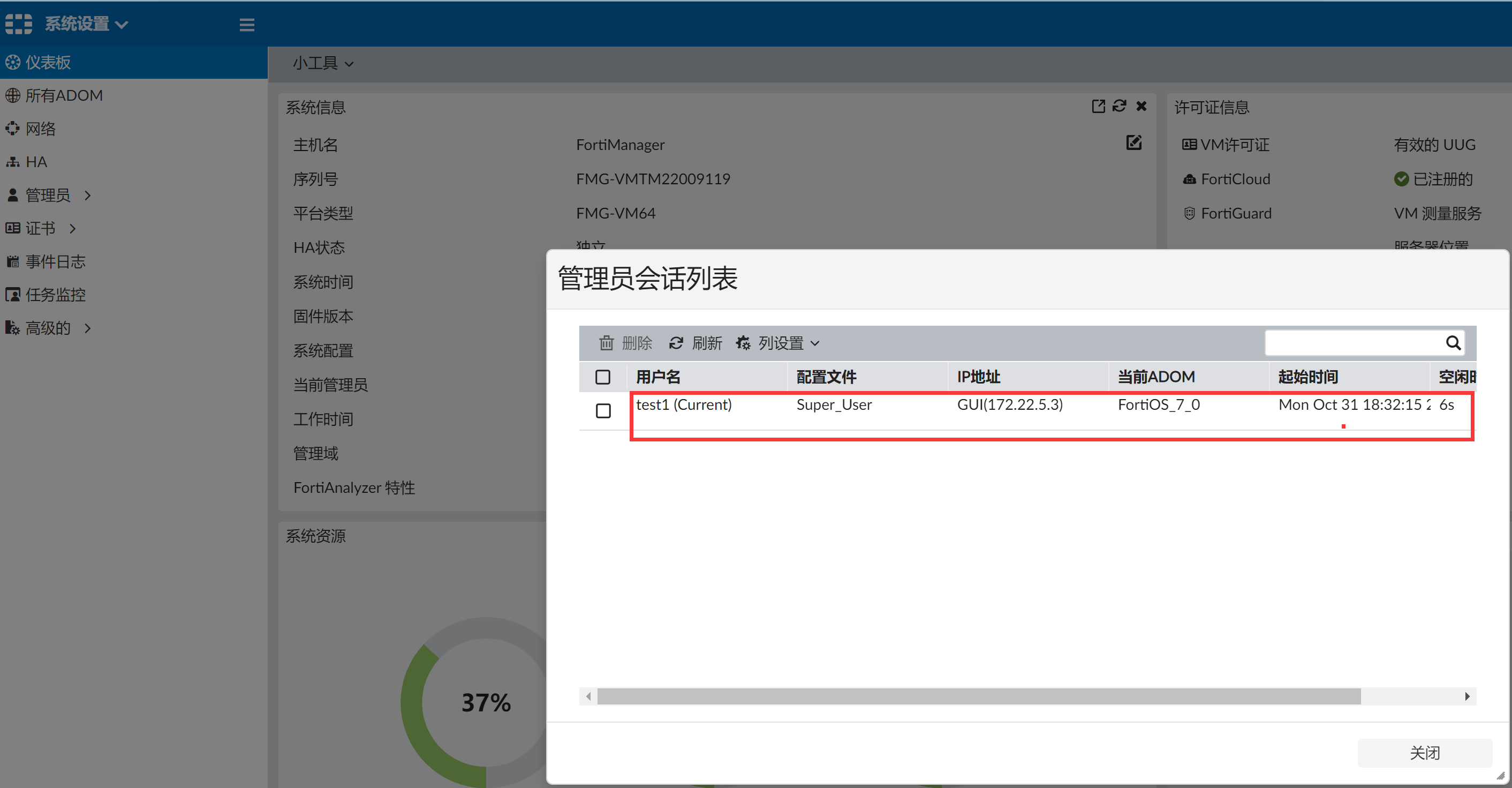Click the refresh icon in session list toolbar
The height and width of the screenshot is (788, 1512).
tap(676, 343)
